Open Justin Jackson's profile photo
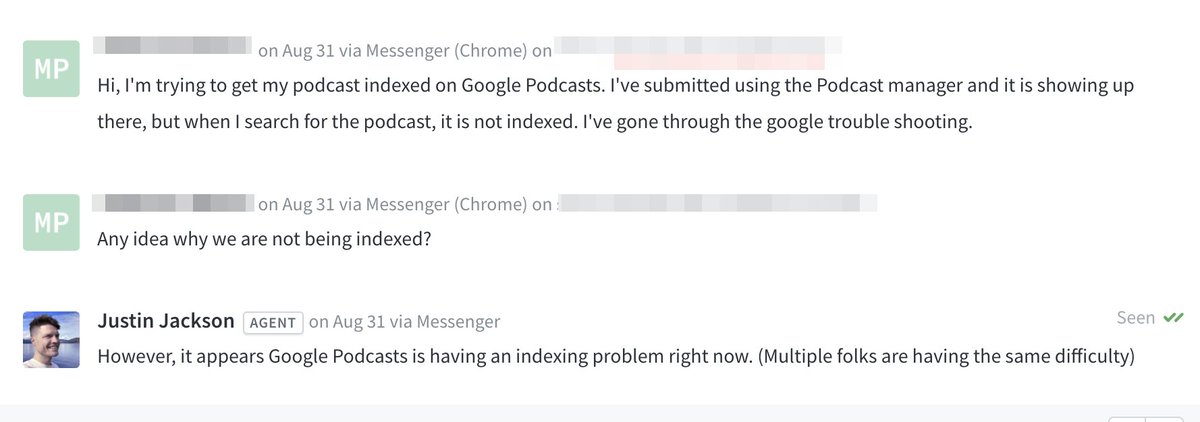The width and height of the screenshot is (1200, 422). (x=50, y=340)
